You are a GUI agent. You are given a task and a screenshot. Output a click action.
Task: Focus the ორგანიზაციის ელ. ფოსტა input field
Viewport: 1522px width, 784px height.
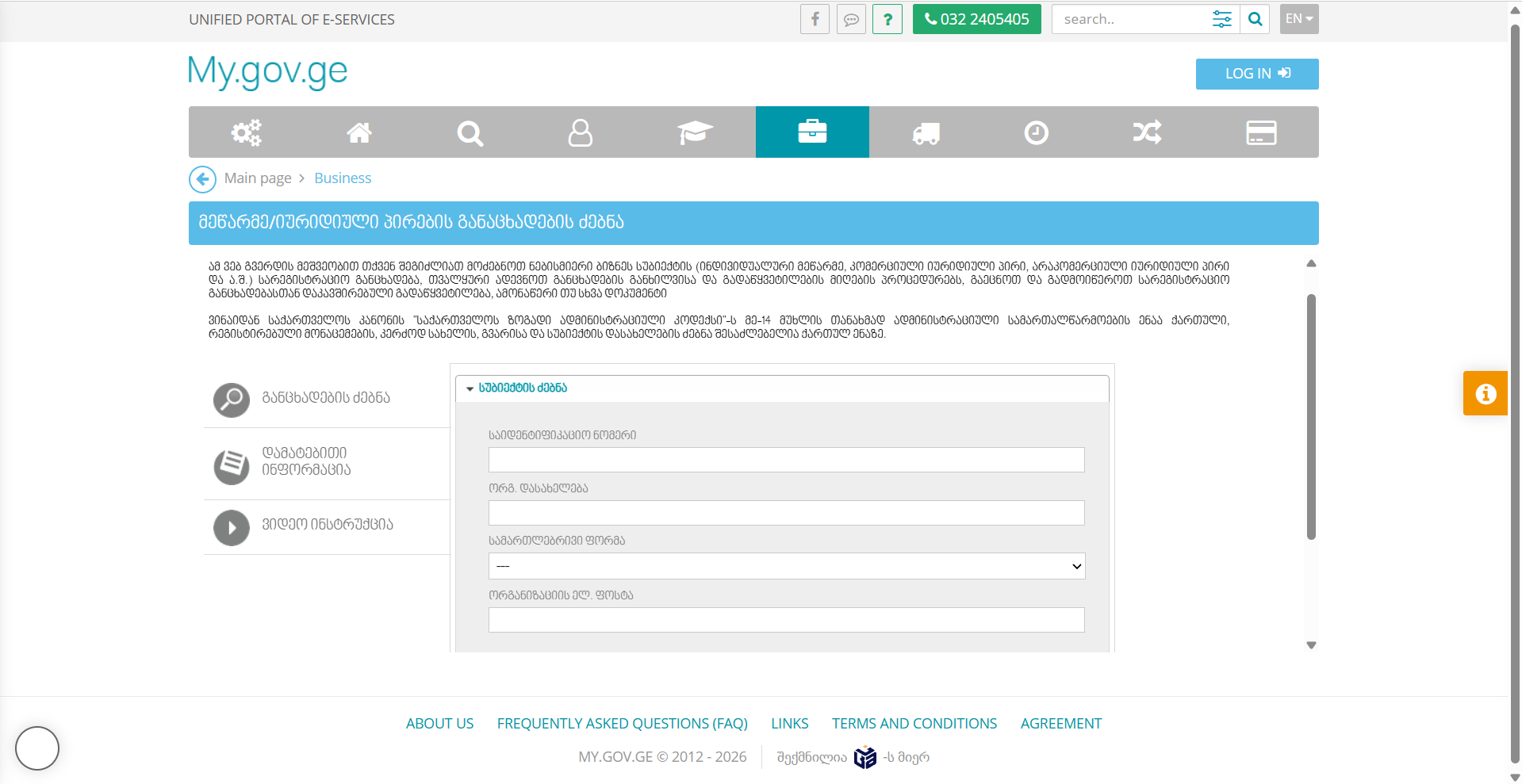click(x=786, y=620)
